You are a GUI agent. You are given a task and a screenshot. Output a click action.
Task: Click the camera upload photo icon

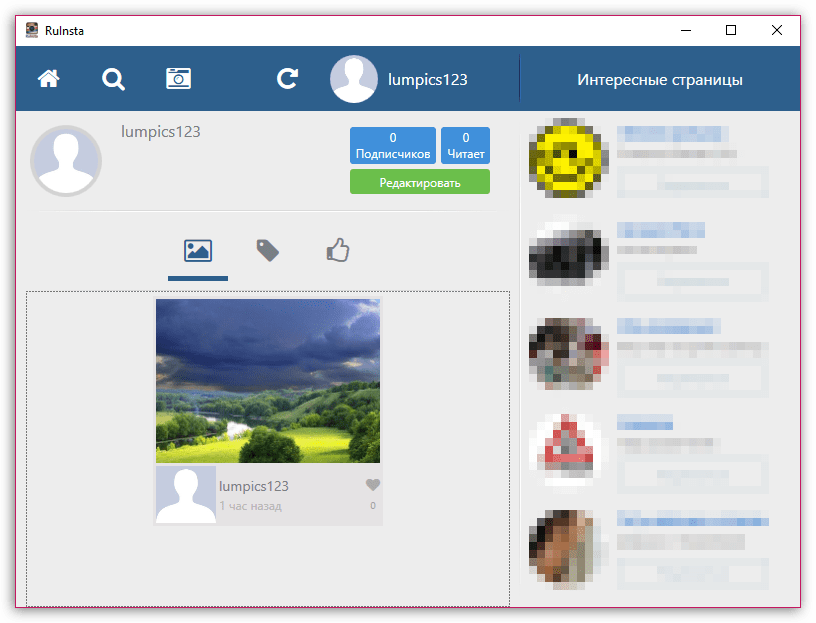pyautogui.click(x=178, y=79)
